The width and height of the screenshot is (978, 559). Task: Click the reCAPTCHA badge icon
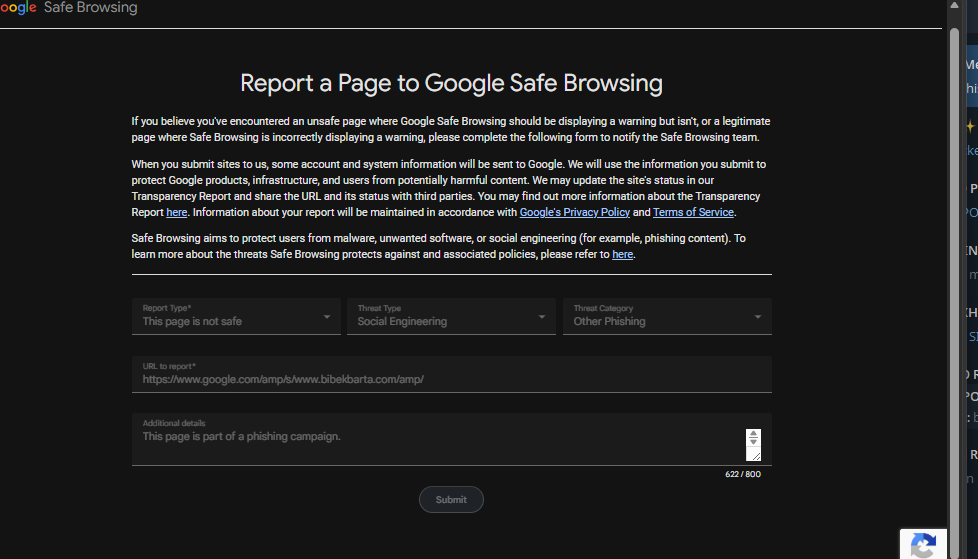pos(923,545)
